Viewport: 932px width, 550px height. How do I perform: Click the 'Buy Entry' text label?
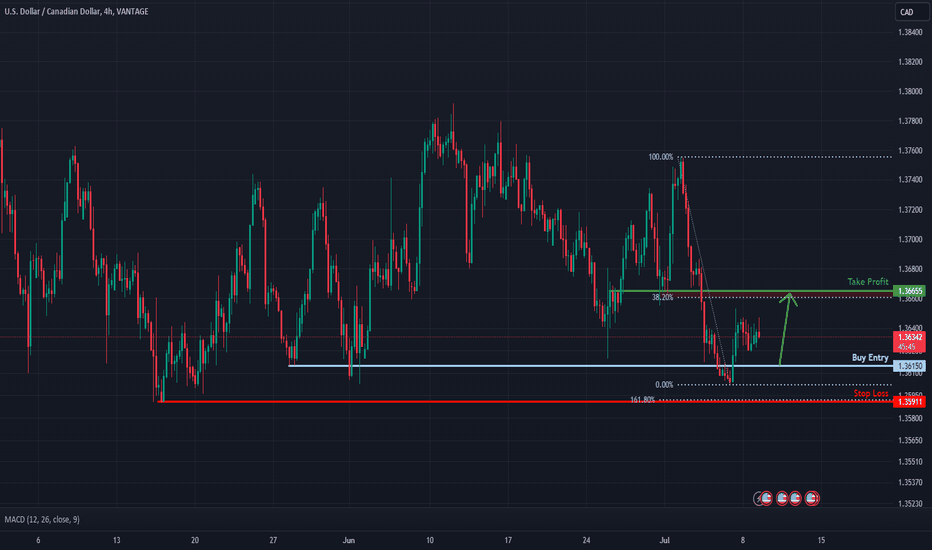point(870,357)
